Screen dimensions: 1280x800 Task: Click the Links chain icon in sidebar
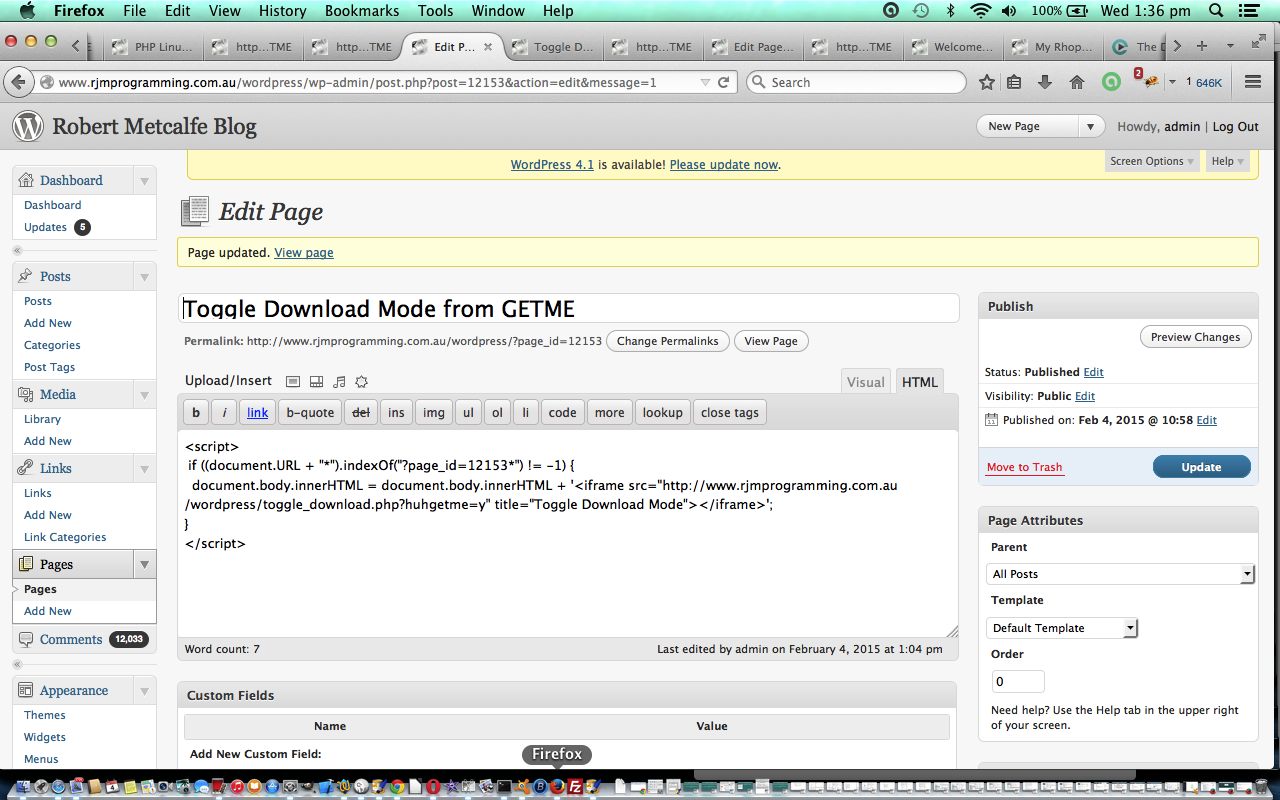pyautogui.click(x=26, y=468)
